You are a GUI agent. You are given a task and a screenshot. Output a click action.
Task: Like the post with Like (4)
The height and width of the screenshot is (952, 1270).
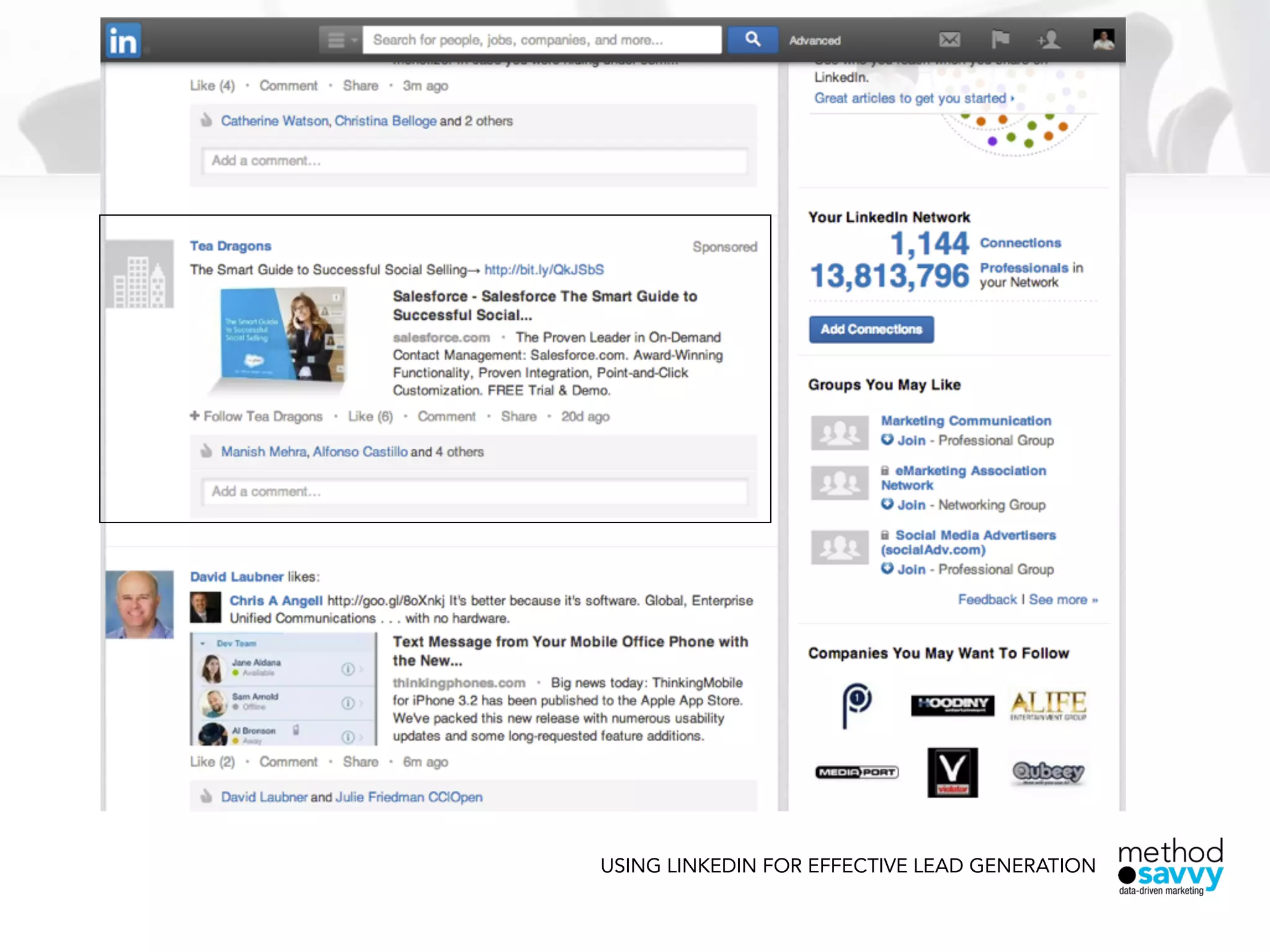coord(212,86)
